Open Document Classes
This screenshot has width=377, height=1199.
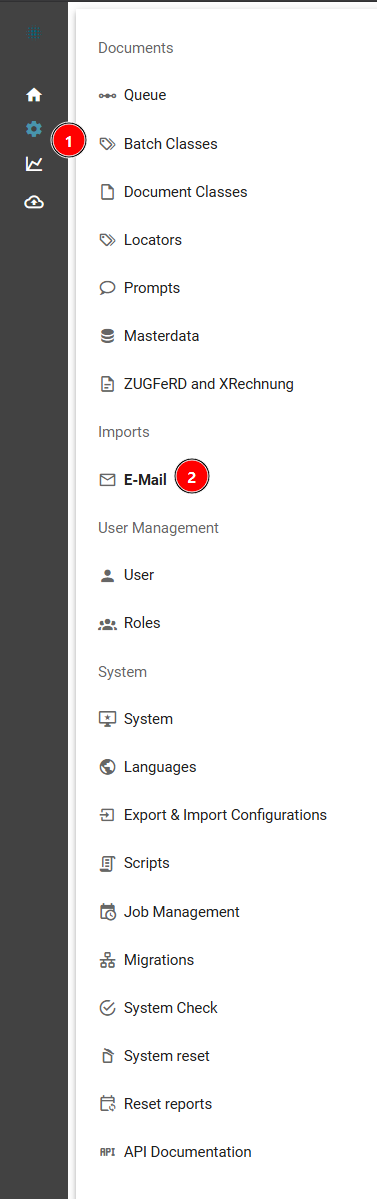(x=186, y=192)
